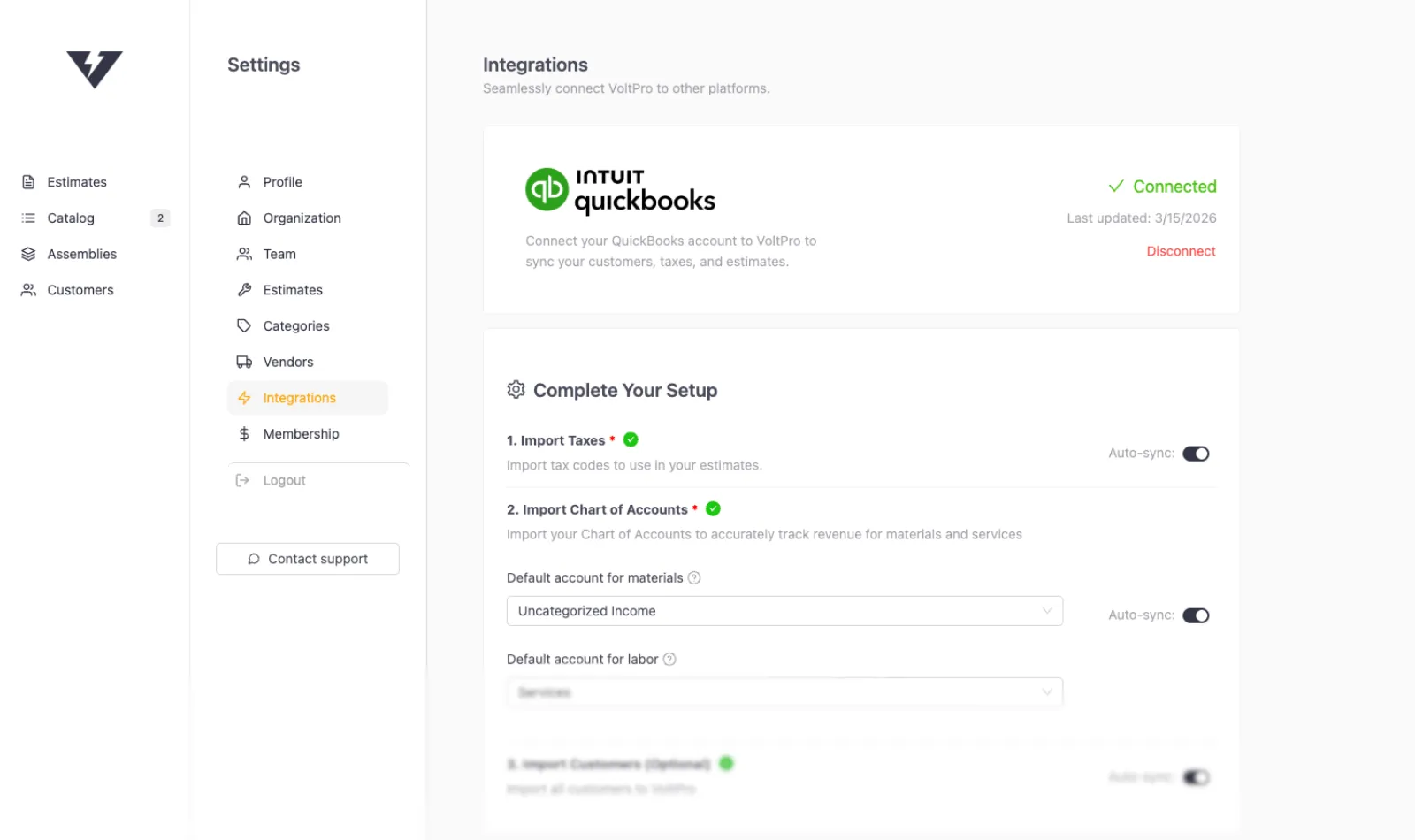Open Assemblies via its layers icon
Viewport: 1415px width, 840px height.
click(x=27, y=254)
